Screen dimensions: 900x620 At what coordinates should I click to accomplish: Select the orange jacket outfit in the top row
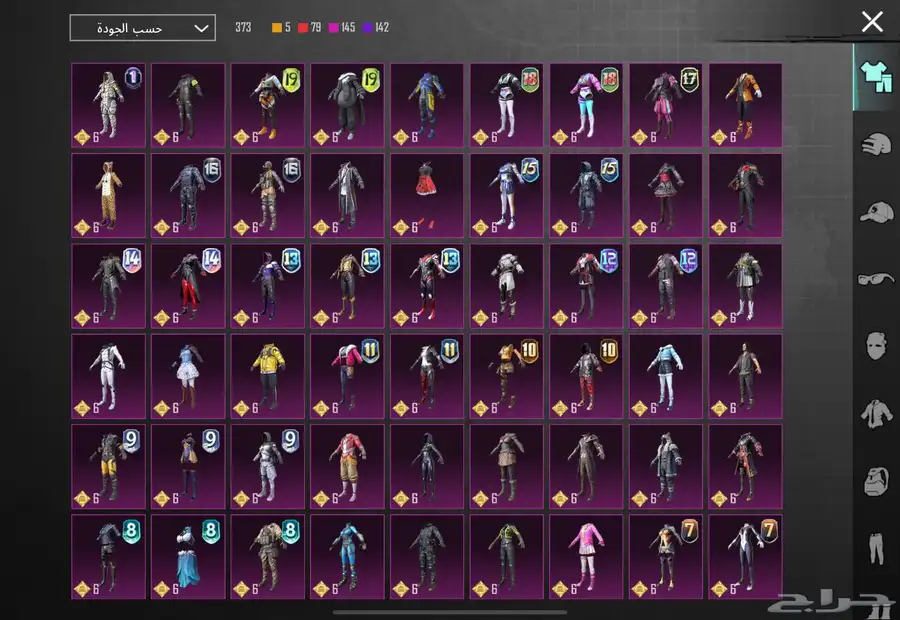pos(746,105)
